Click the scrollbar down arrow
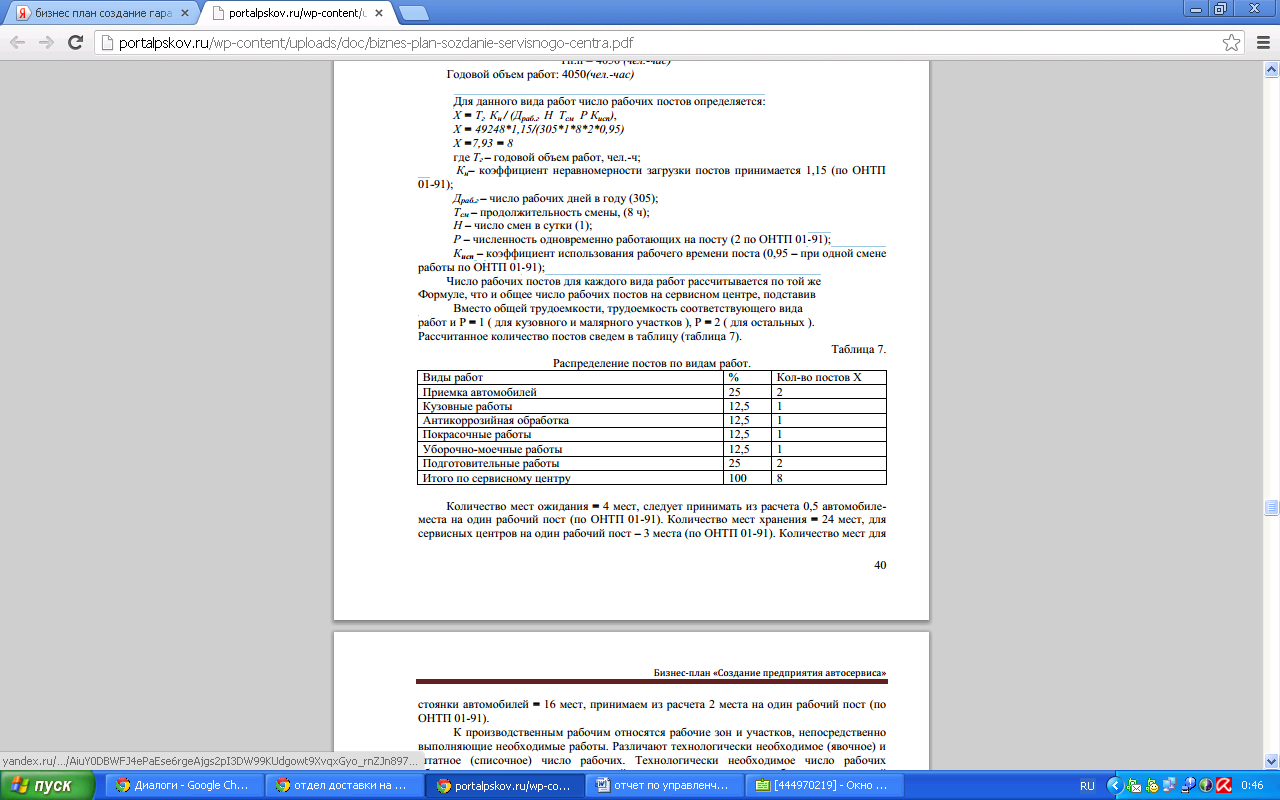 (1271, 761)
